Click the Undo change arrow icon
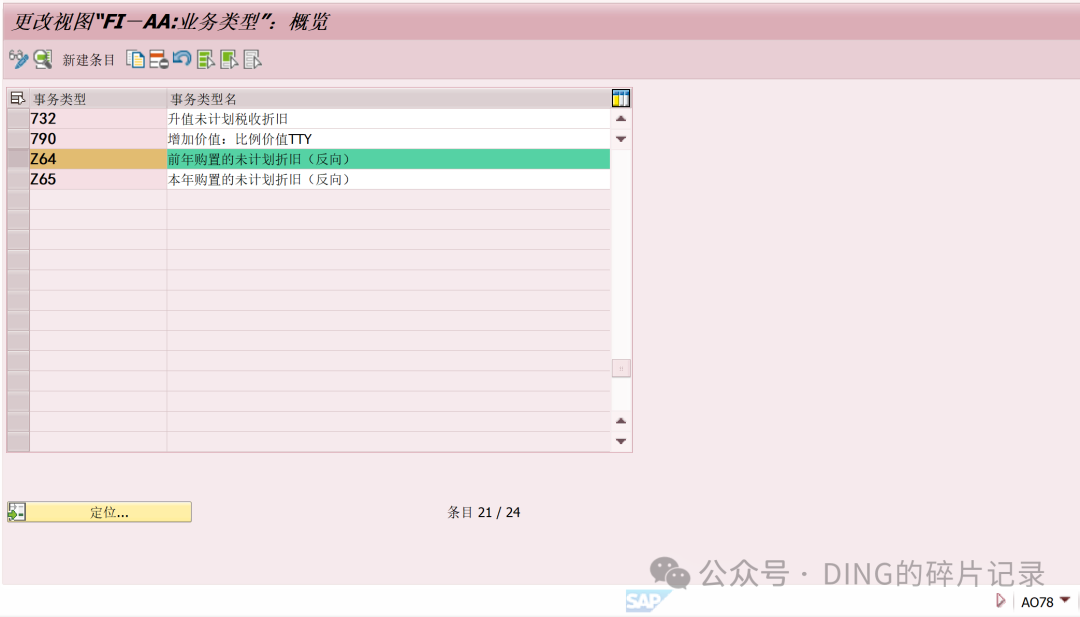The width and height of the screenshot is (1080, 617). coord(182,59)
